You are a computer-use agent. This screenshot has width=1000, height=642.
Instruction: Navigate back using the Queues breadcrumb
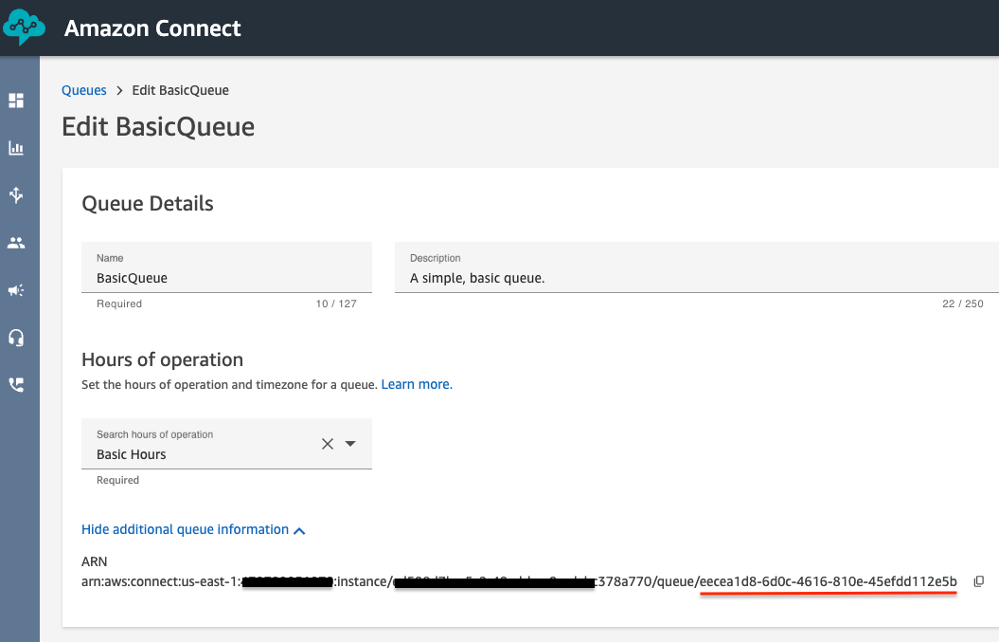point(83,90)
